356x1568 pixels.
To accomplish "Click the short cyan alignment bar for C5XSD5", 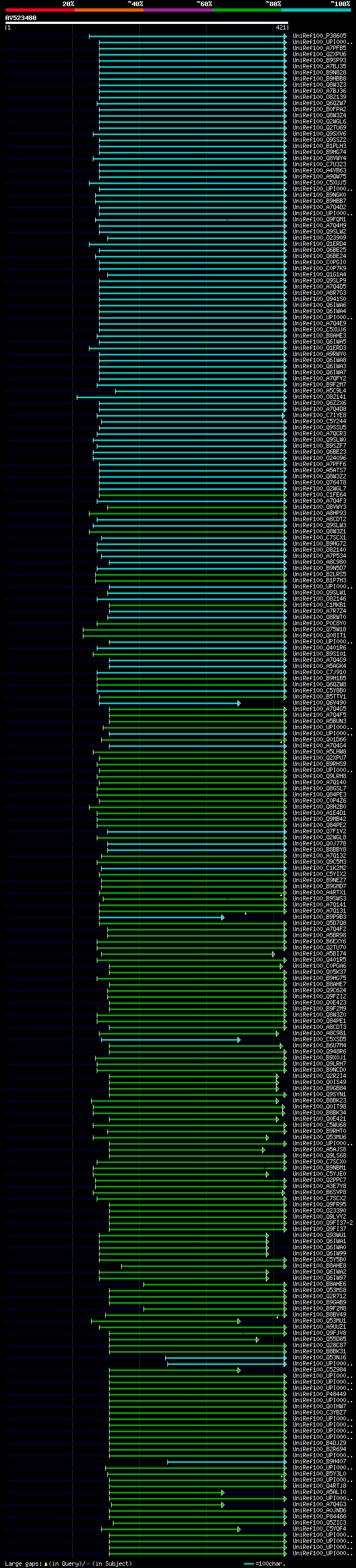I will coord(171,1040).
